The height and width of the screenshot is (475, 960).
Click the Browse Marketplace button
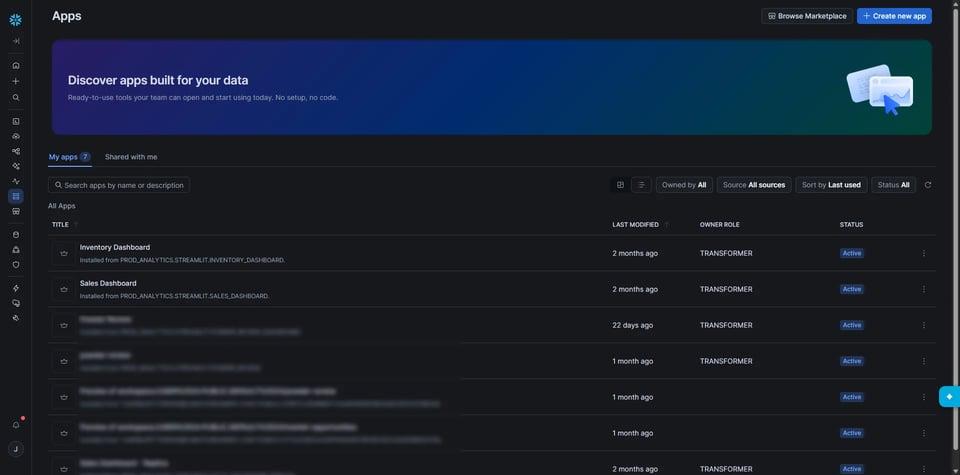click(807, 16)
